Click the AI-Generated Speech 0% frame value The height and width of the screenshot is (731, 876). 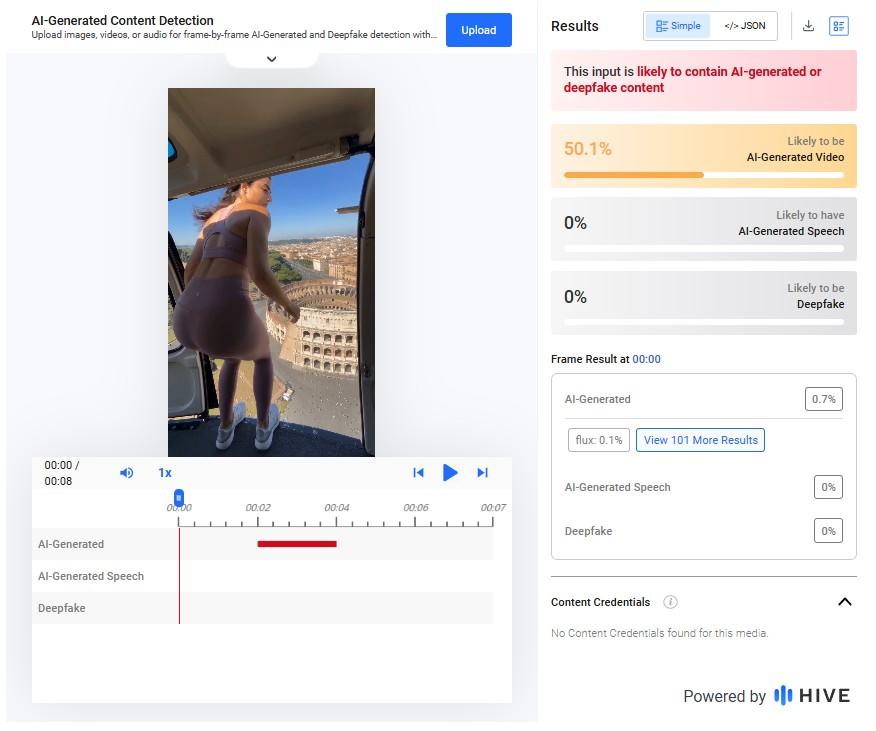[828, 487]
